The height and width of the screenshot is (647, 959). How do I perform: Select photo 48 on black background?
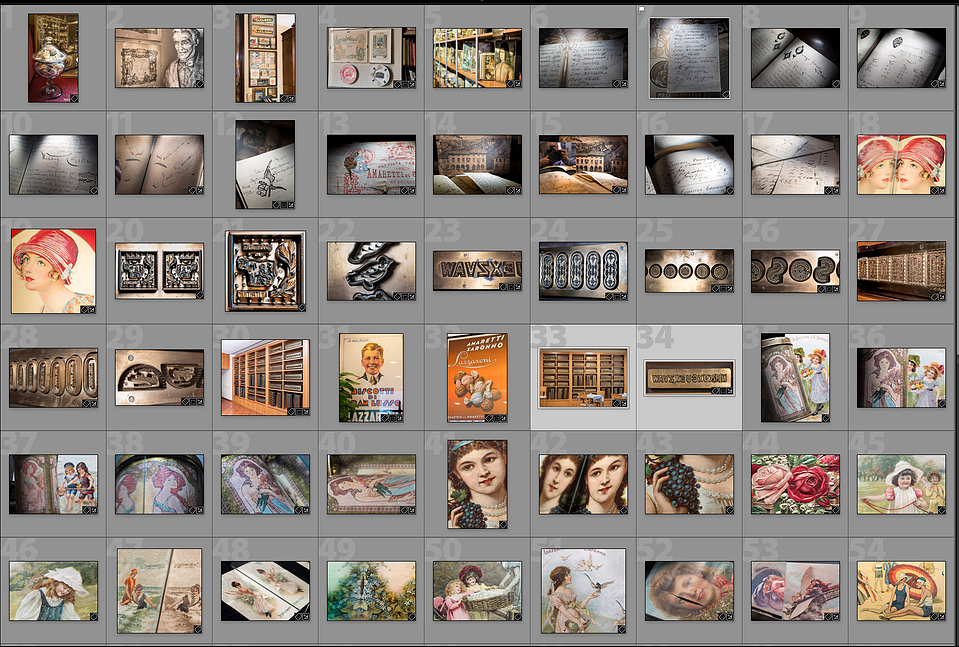tap(265, 591)
